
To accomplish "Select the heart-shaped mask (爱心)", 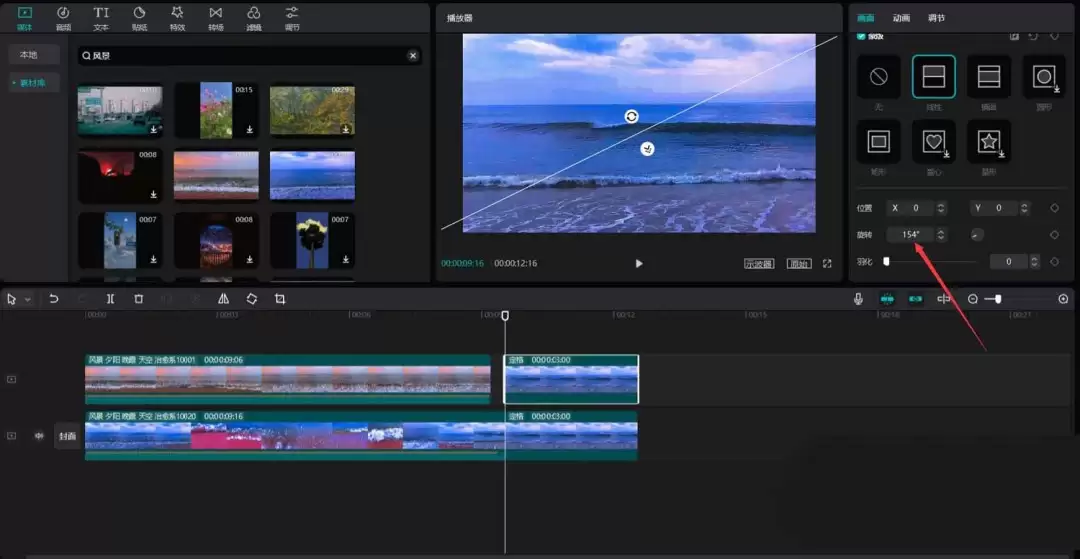I will click(x=933, y=142).
